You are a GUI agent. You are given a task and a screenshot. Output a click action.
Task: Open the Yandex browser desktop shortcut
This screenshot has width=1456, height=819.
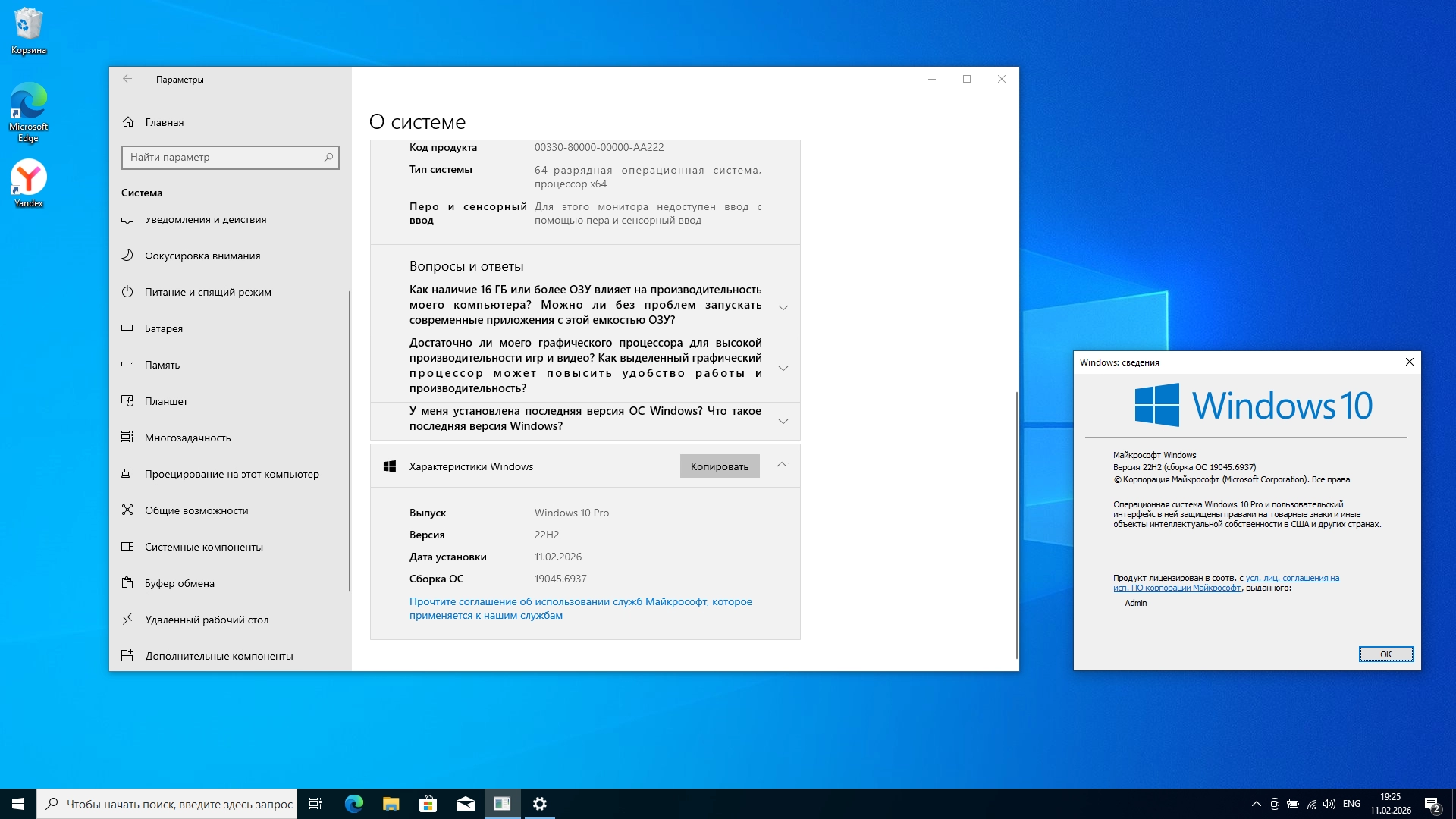click(29, 179)
